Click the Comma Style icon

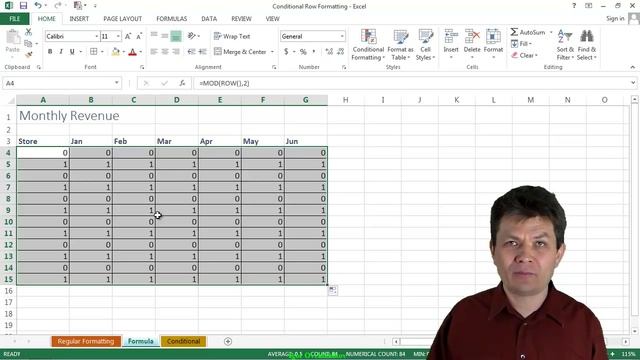tap(314, 52)
